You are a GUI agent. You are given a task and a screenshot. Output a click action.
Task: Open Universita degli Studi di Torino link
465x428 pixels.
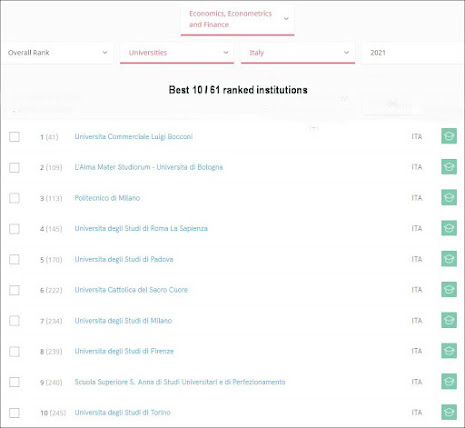[122, 413]
